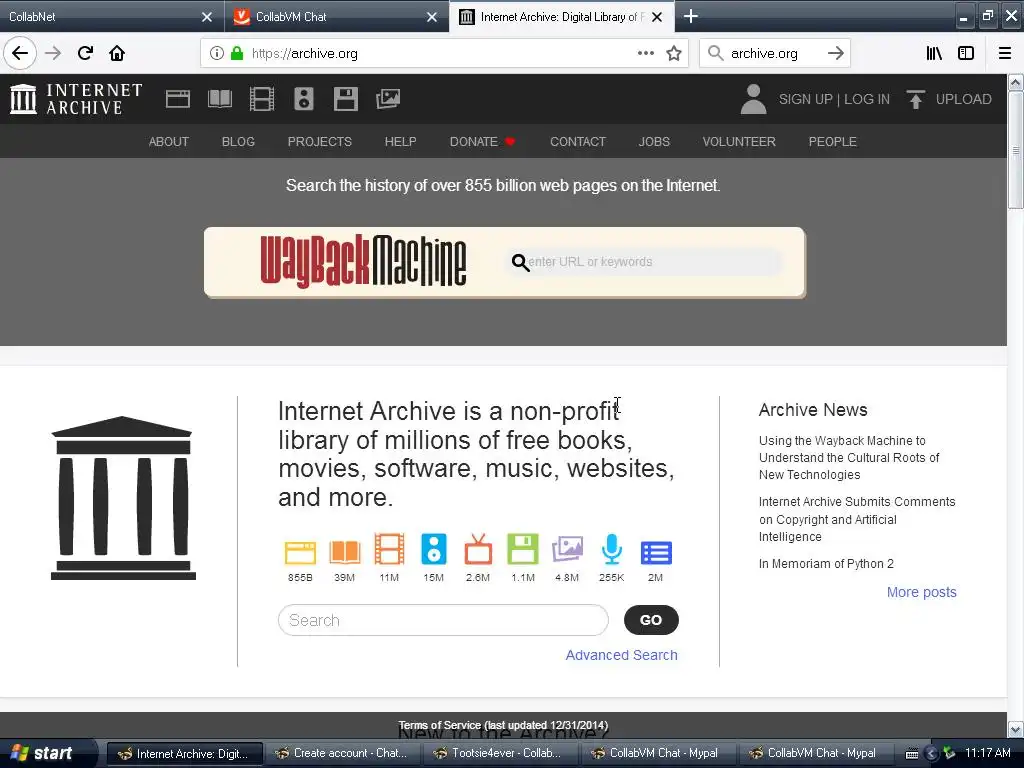Open the BLOG menu item
The height and width of the screenshot is (768, 1024).
(238, 142)
